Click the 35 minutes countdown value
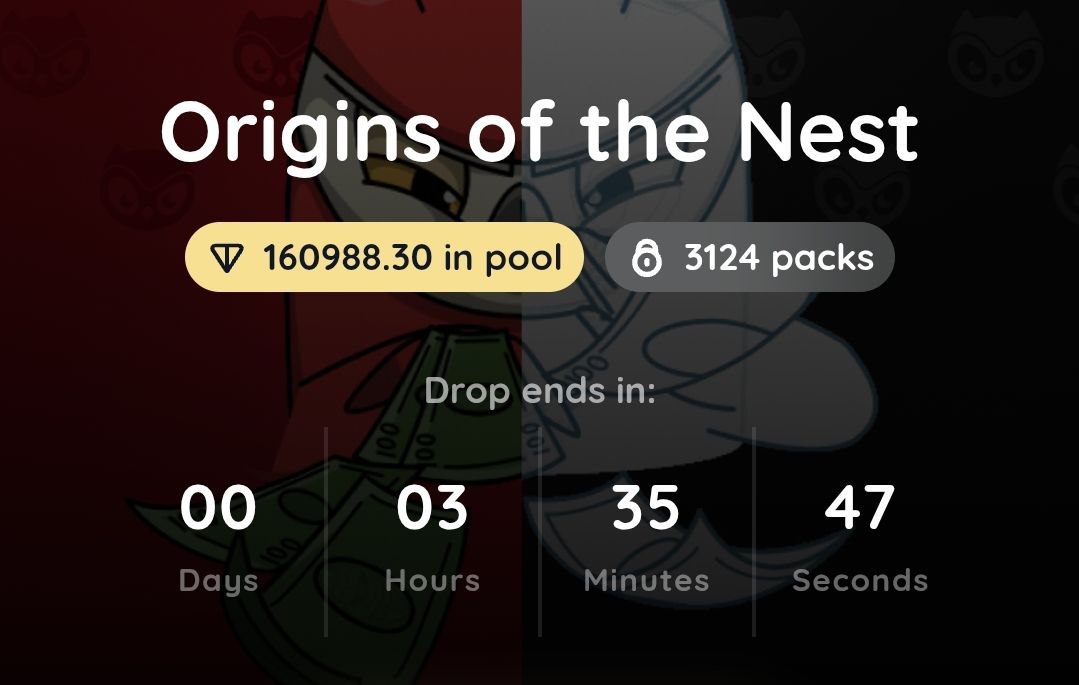This screenshot has width=1079, height=685. coord(646,507)
